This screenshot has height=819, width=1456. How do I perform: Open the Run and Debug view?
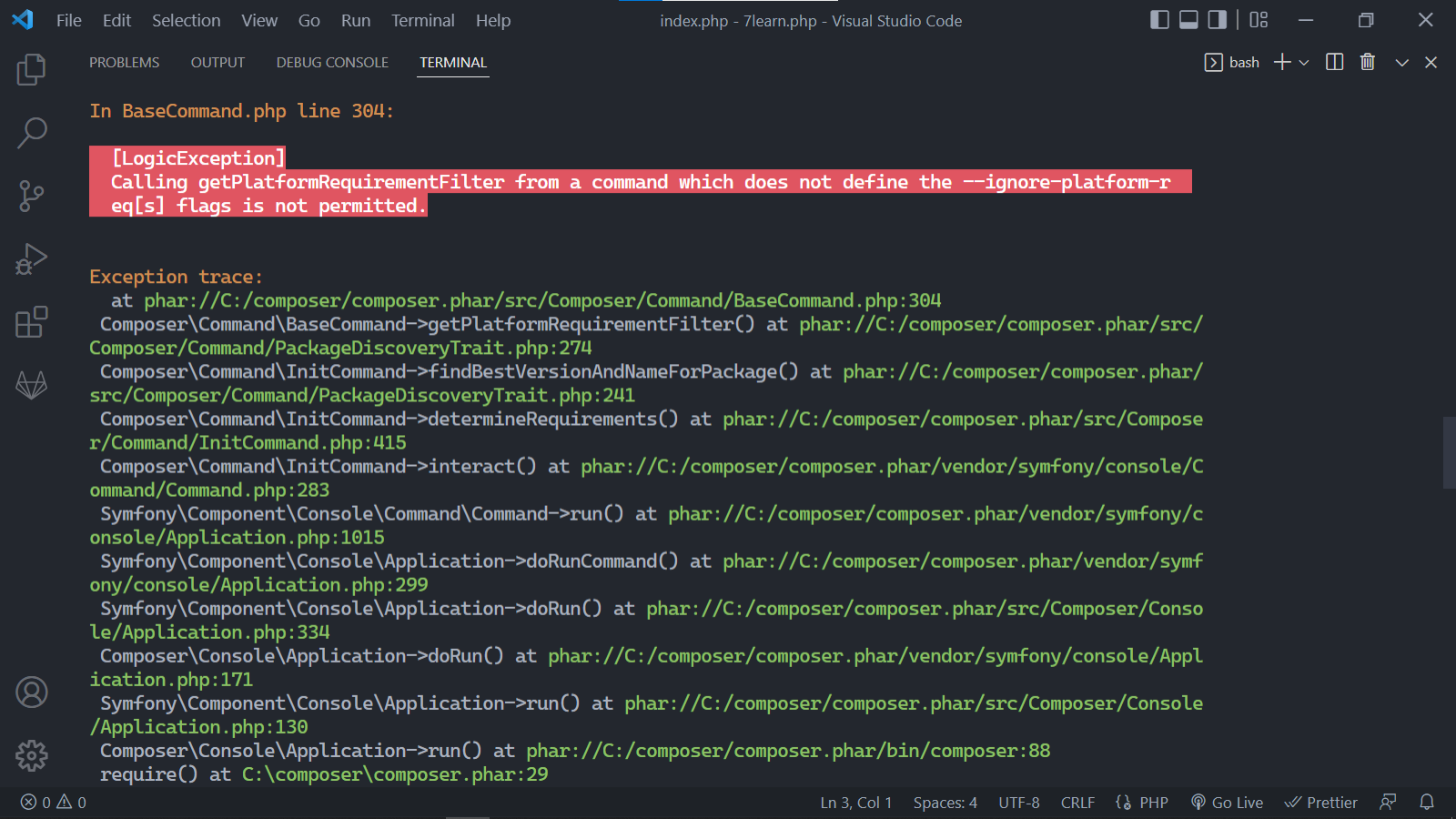tap(32, 259)
